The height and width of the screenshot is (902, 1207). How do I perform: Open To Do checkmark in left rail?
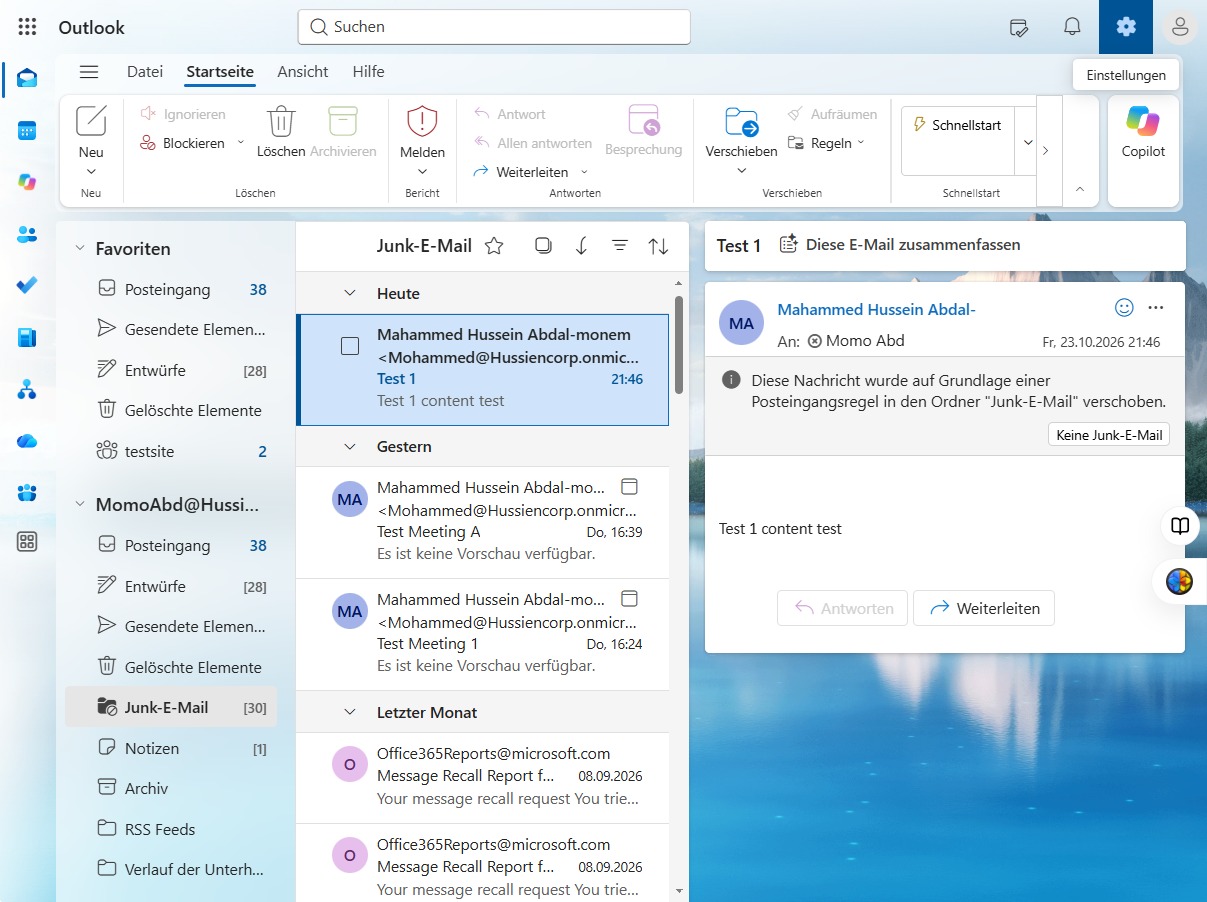tap(27, 285)
